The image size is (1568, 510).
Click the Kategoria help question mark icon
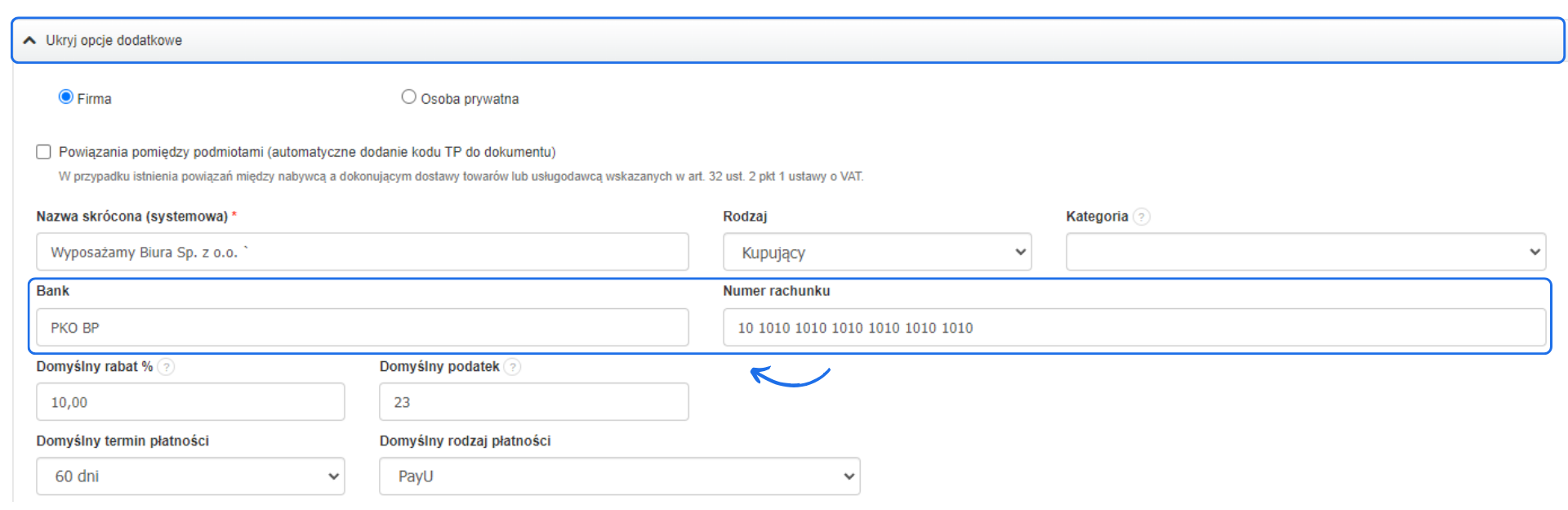[x=1142, y=217]
